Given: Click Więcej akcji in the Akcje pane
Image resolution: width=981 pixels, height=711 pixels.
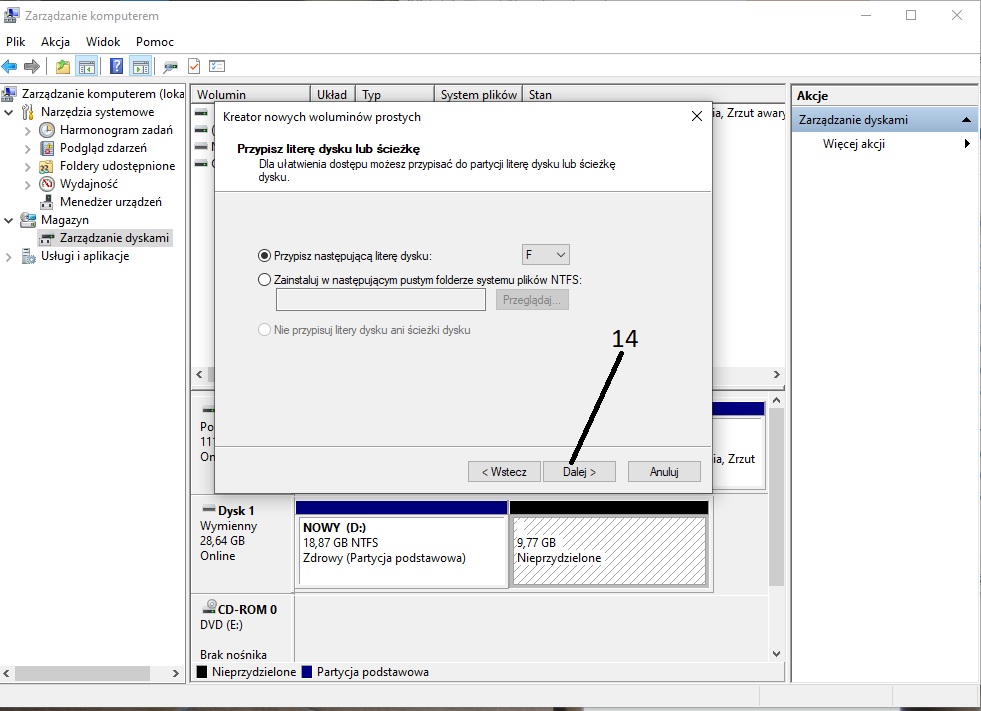Looking at the screenshot, I should click(x=853, y=144).
